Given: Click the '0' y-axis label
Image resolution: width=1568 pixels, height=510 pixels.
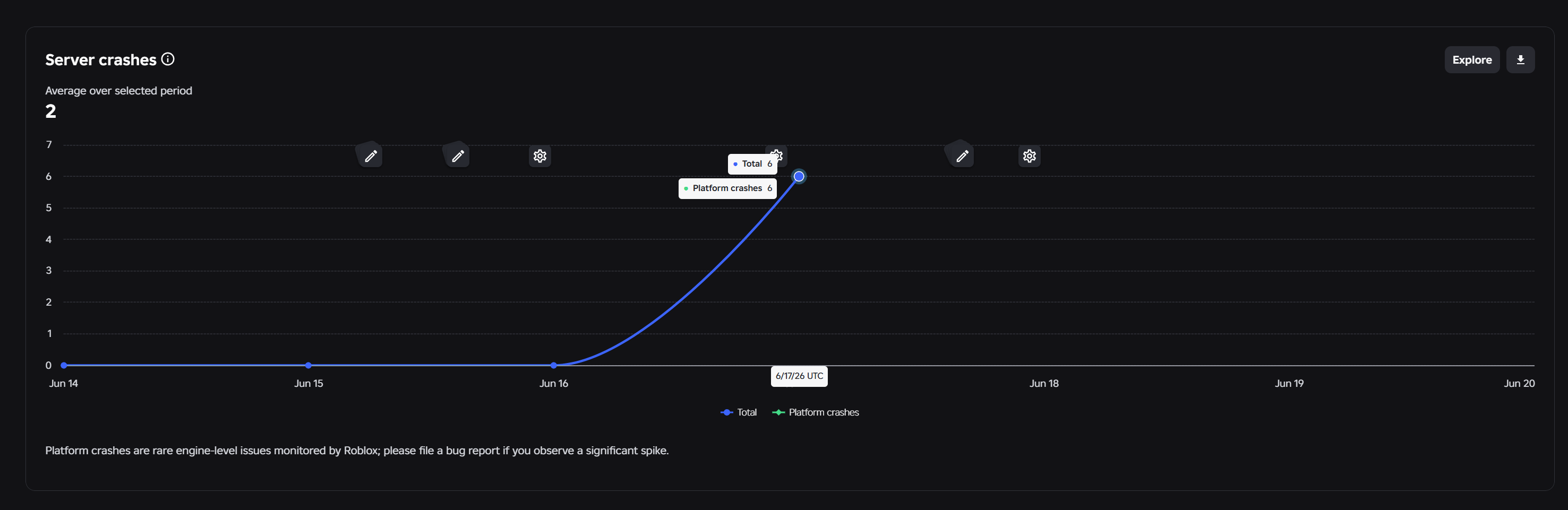Looking at the screenshot, I should (x=49, y=365).
